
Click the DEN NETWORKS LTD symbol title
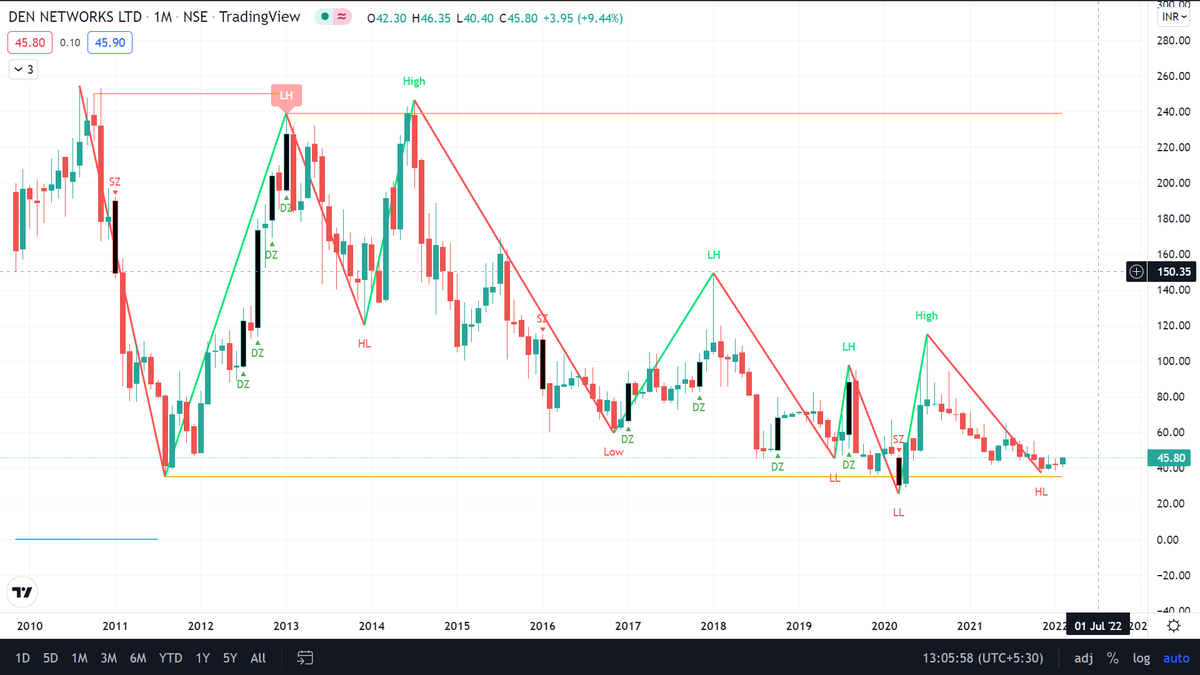coord(73,18)
